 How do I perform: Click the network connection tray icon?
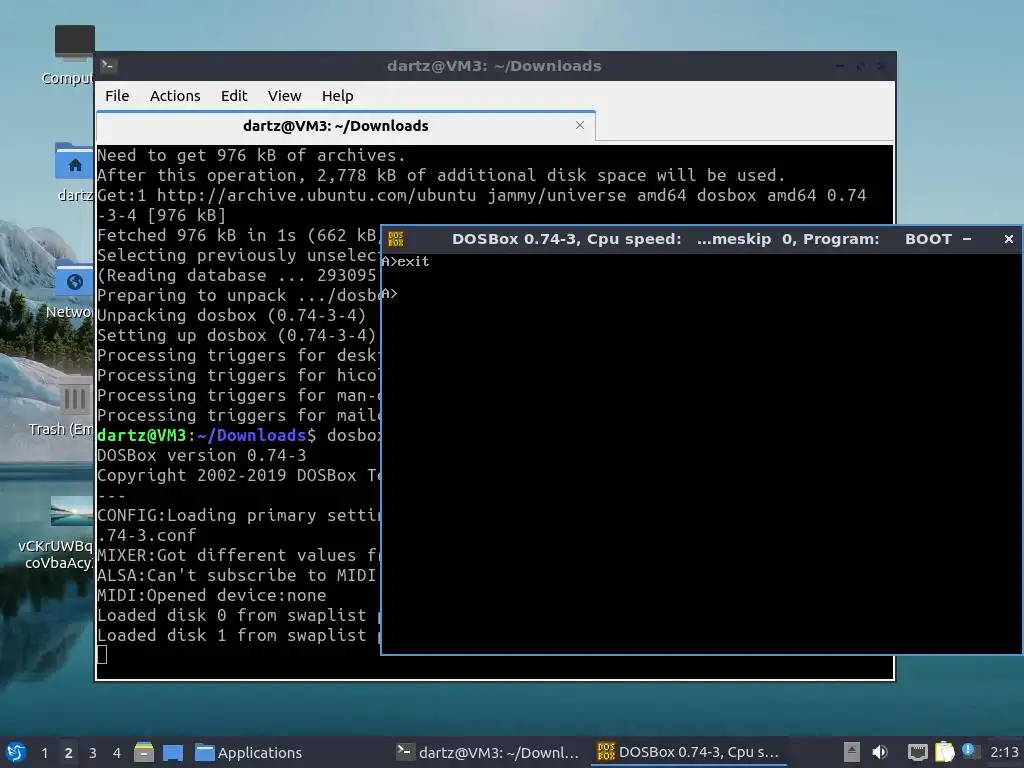(918, 752)
